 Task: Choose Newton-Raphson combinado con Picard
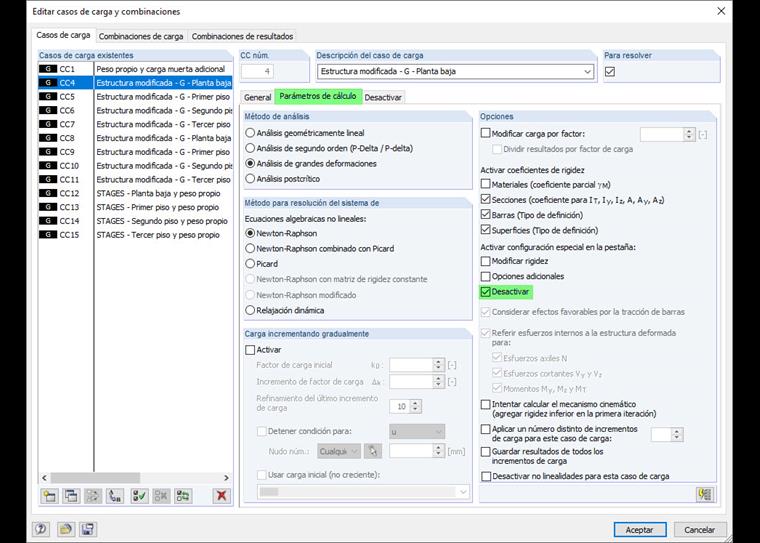pos(250,249)
